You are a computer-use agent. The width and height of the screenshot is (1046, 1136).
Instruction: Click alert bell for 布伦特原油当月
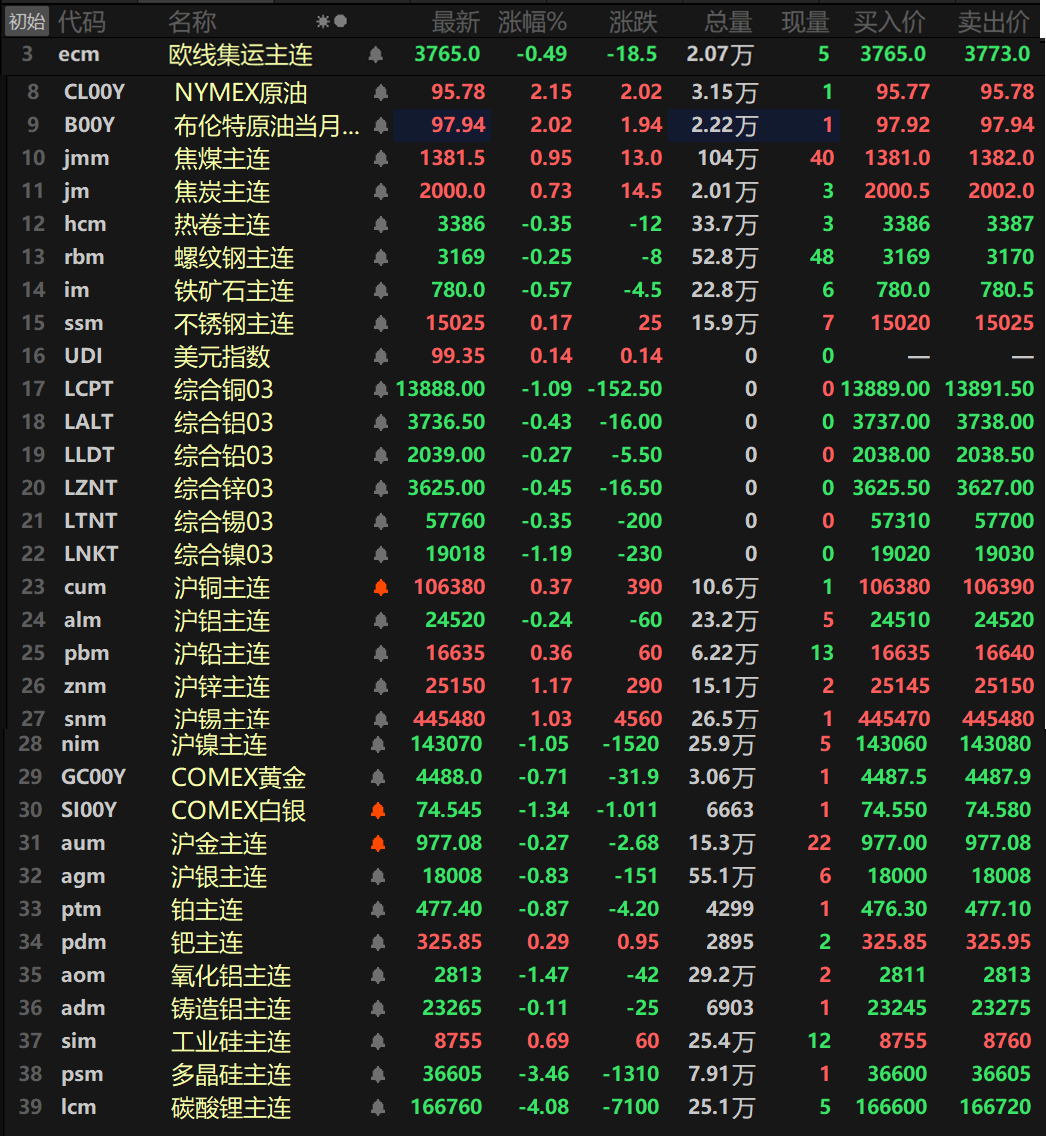(381, 125)
